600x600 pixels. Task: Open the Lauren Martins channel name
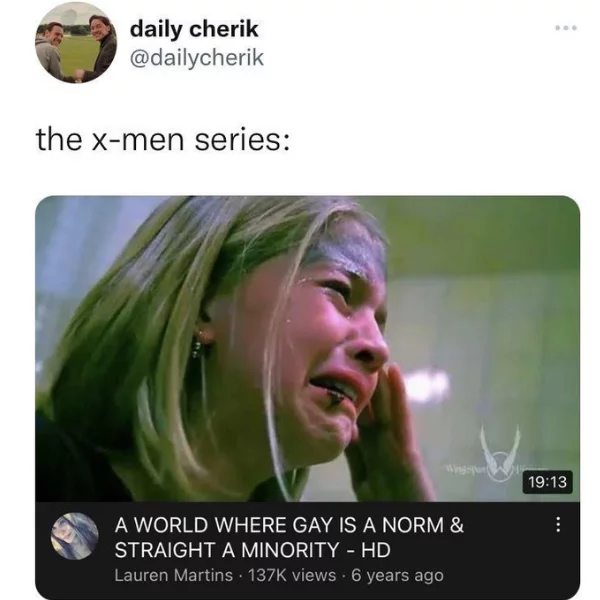click(174, 575)
